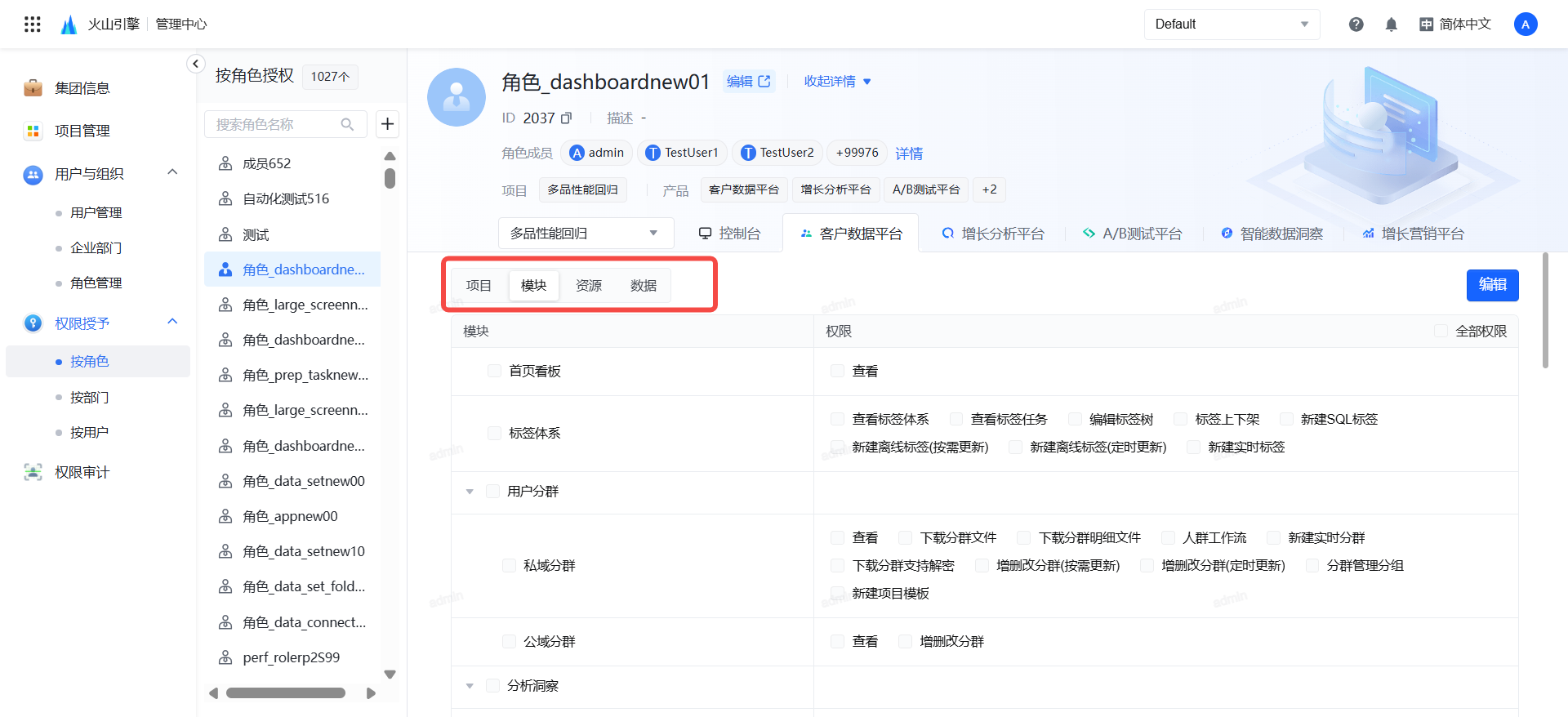
Task: Select the 资源 tab
Action: coord(588,286)
